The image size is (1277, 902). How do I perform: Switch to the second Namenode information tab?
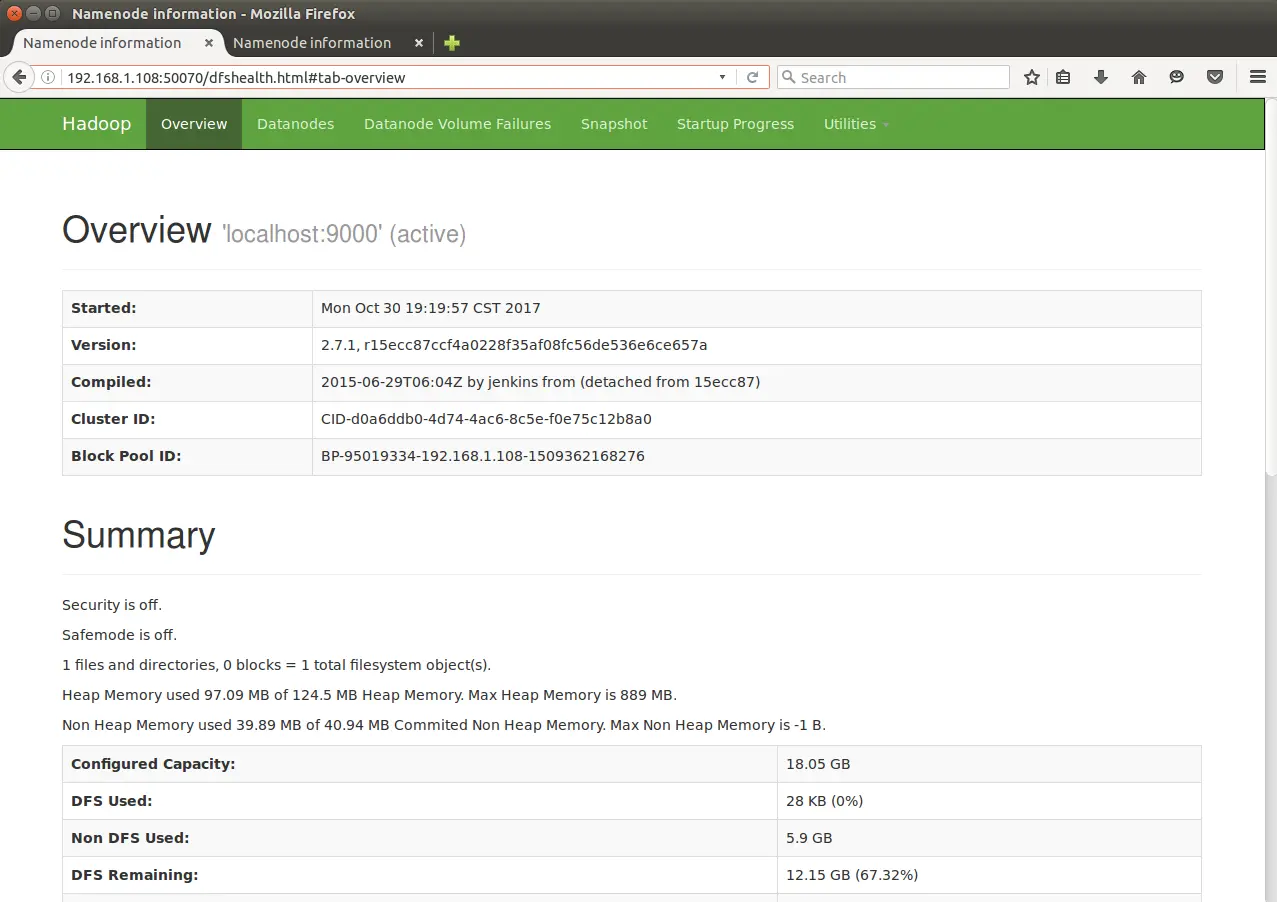[312, 43]
